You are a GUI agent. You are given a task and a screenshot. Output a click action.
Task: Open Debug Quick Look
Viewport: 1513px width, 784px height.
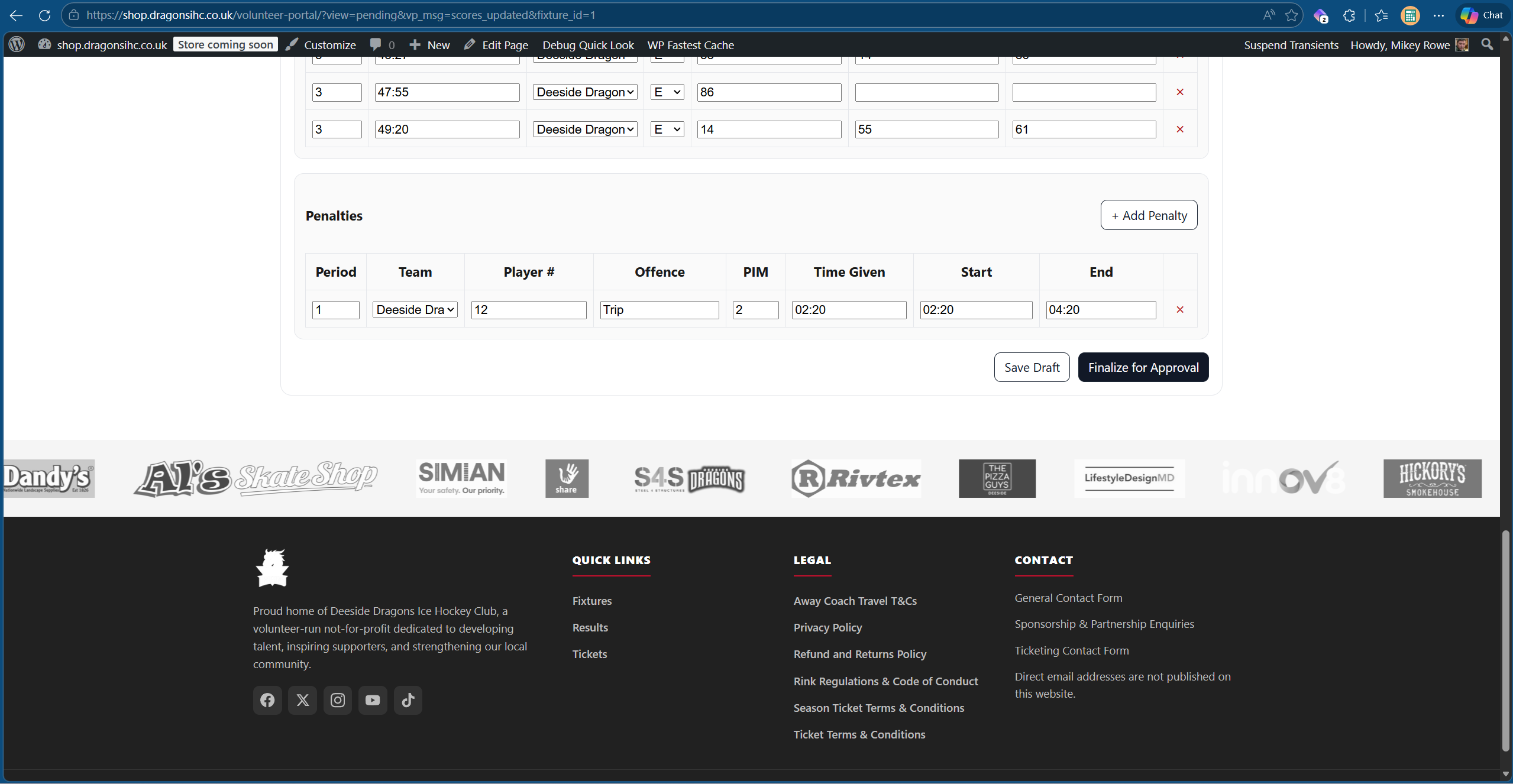587,44
